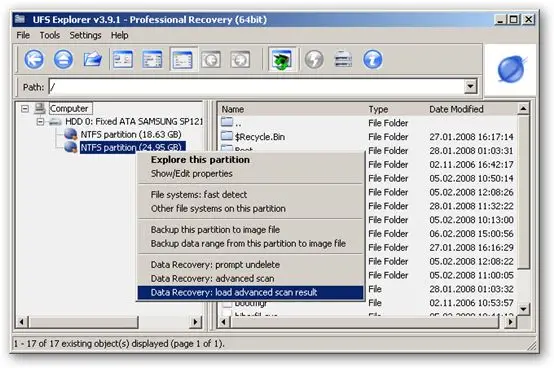Select Data Recovery: advanced scan
554x368 pixels.
point(251,278)
